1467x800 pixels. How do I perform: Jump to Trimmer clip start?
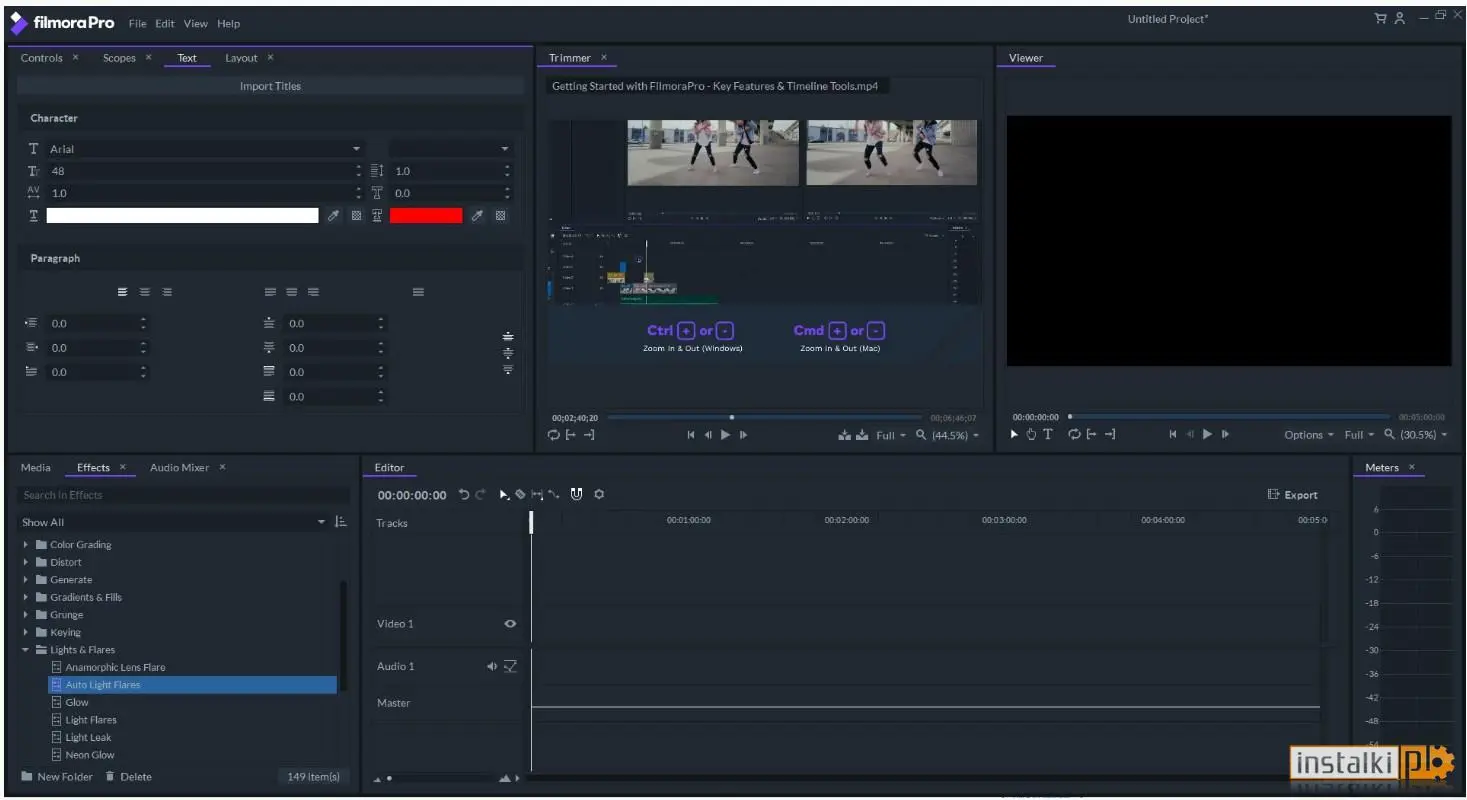(691, 435)
